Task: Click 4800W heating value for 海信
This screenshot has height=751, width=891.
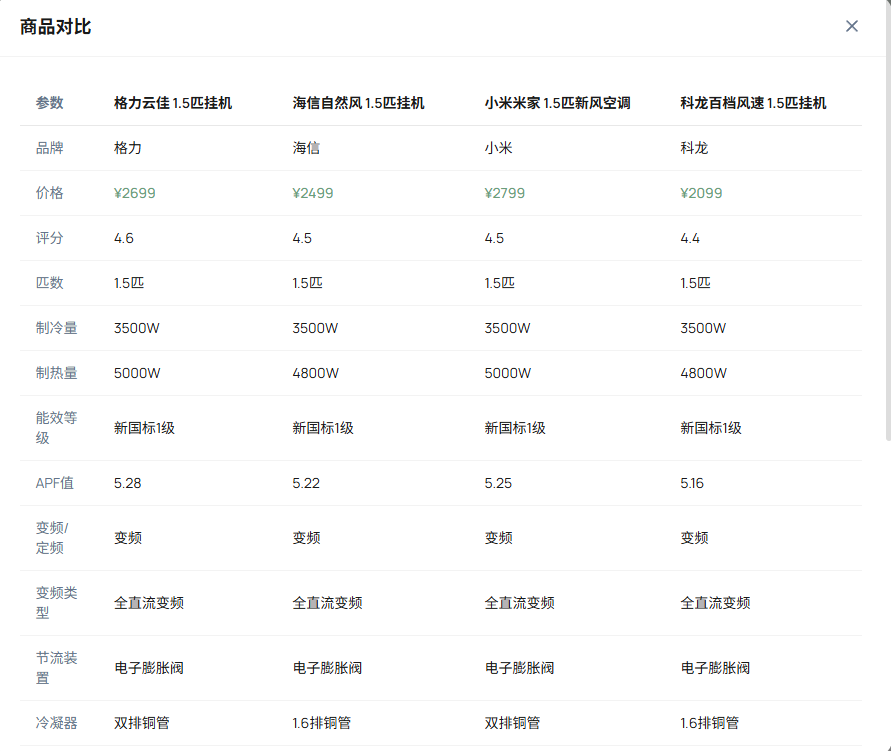Action: (315, 373)
